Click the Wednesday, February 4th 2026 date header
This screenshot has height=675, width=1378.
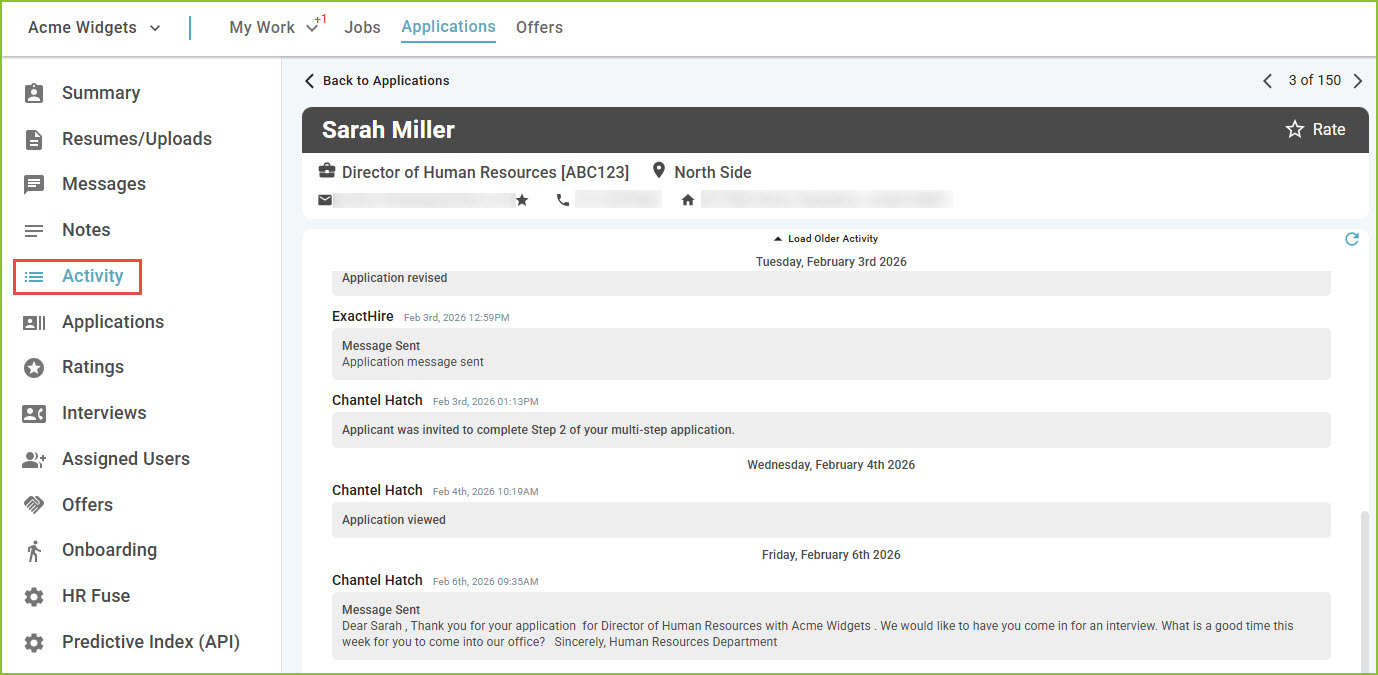[x=831, y=465]
